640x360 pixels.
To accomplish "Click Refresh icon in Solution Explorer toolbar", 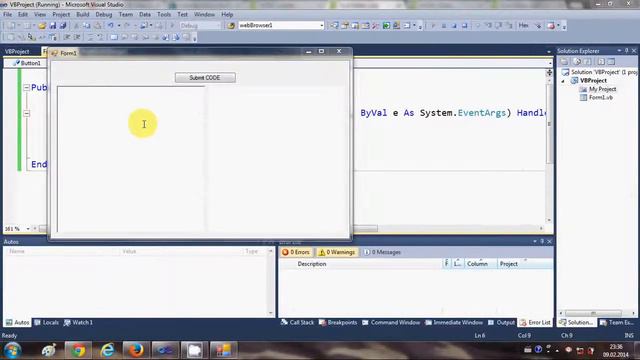I will click(587, 62).
